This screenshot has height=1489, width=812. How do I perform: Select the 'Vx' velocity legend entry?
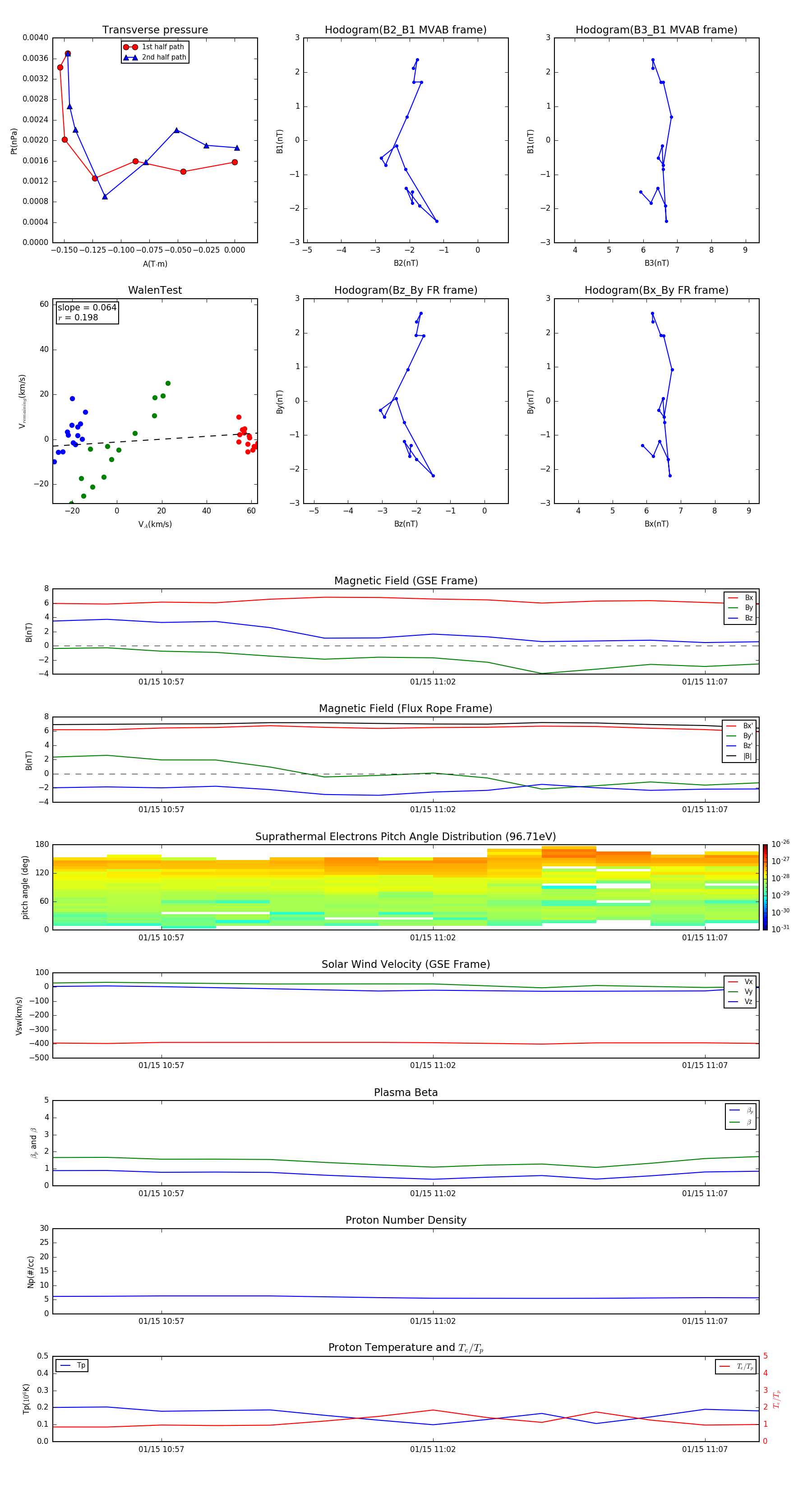coord(740,981)
